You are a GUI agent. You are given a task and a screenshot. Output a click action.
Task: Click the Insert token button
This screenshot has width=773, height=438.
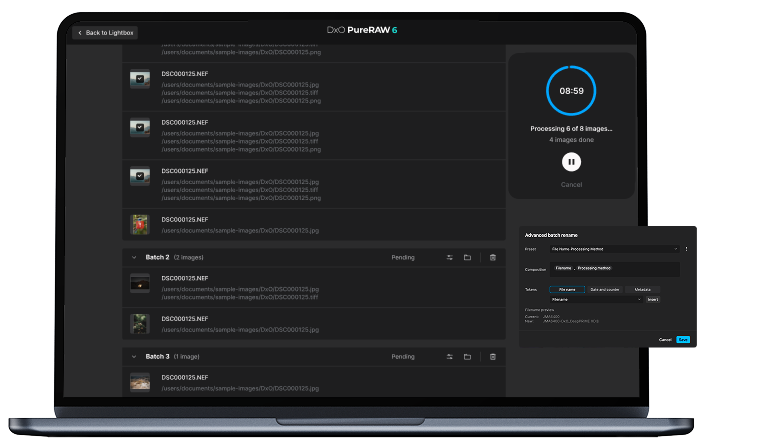pos(652,299)
